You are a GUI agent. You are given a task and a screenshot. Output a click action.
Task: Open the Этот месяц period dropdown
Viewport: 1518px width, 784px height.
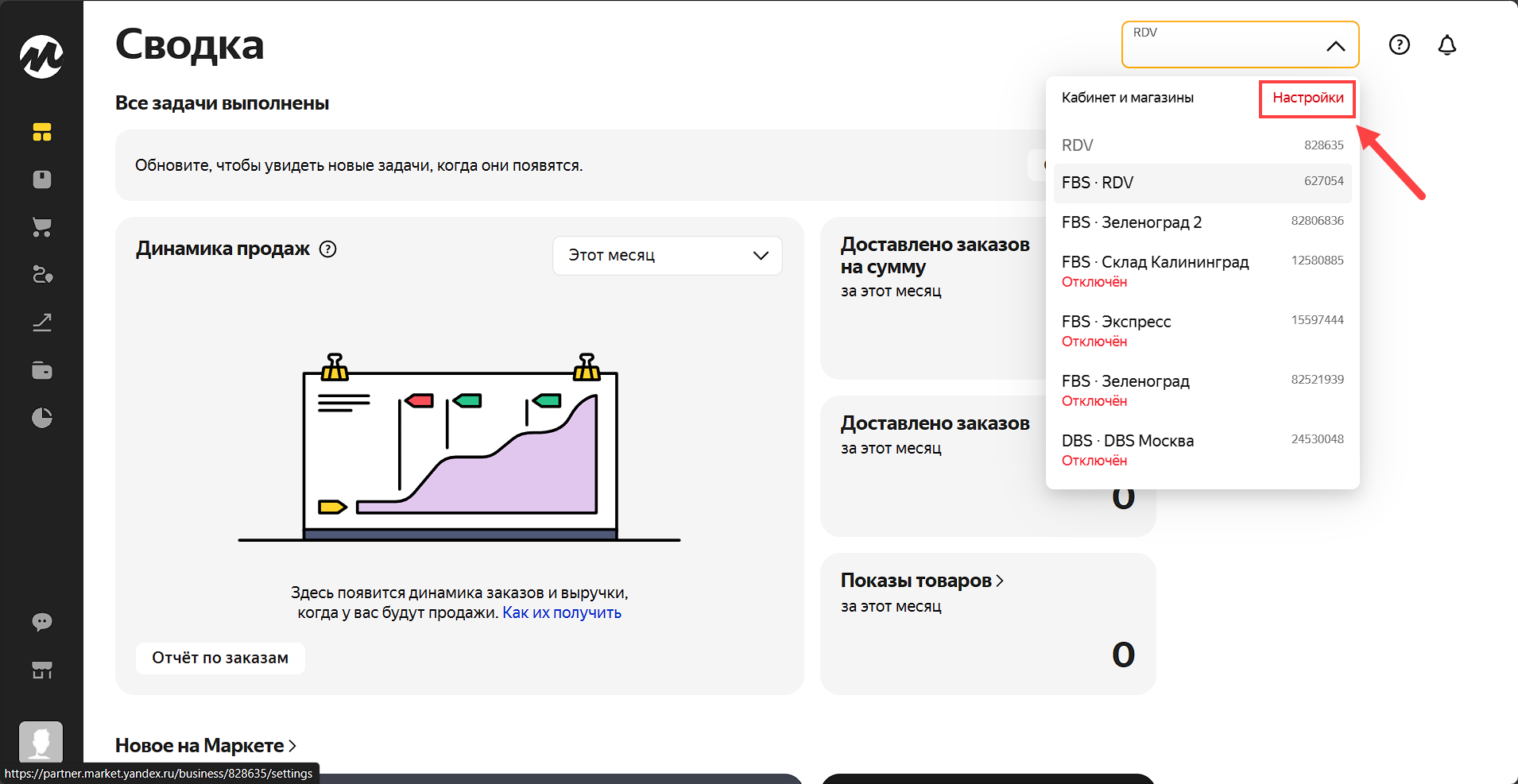tap(668, 256)
